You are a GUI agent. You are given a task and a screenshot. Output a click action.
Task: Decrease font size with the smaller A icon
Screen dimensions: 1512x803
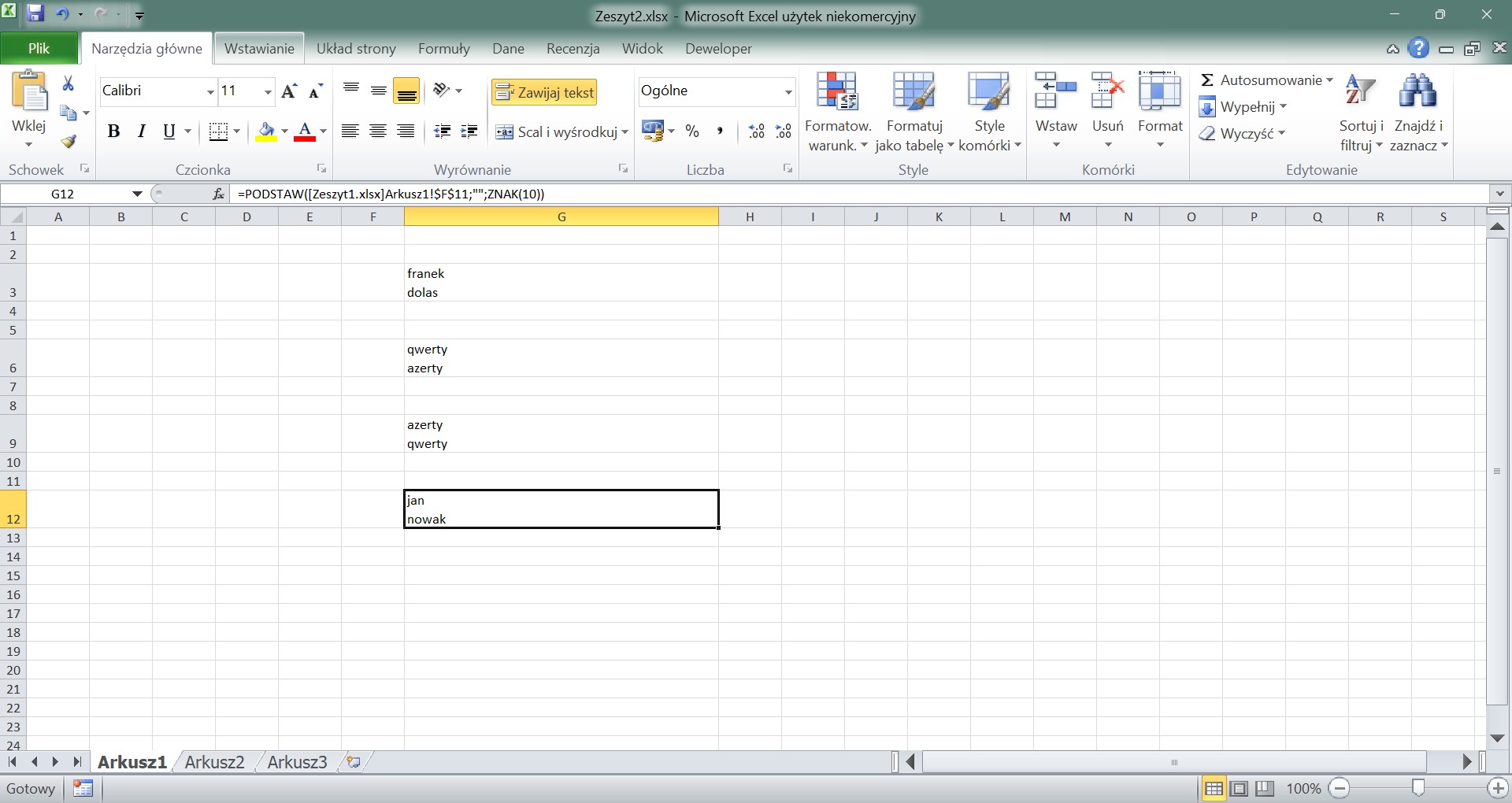tap(315, 91)
